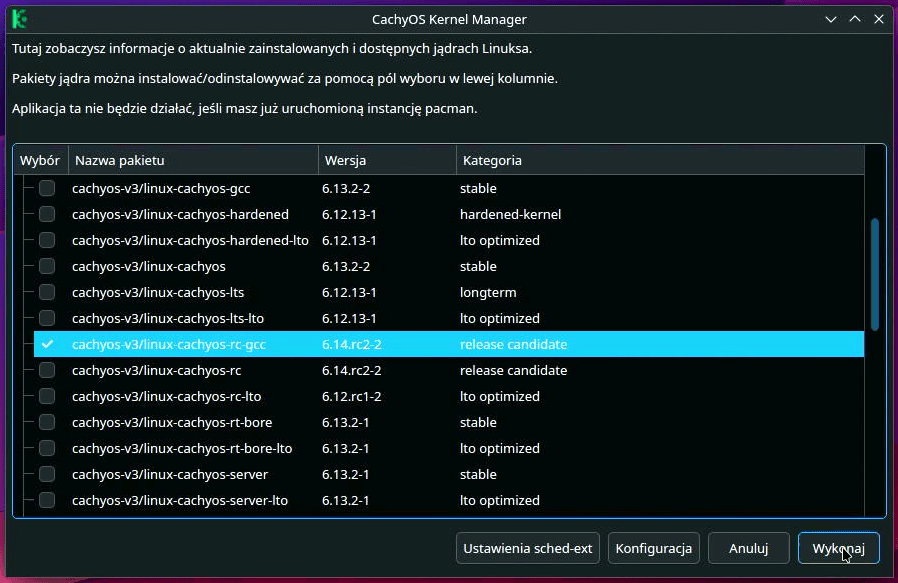Viewport: 898px width, 583px height.
Task: Select the cachyos-v3/linux-cachyos checkbox
Action: 47,266
